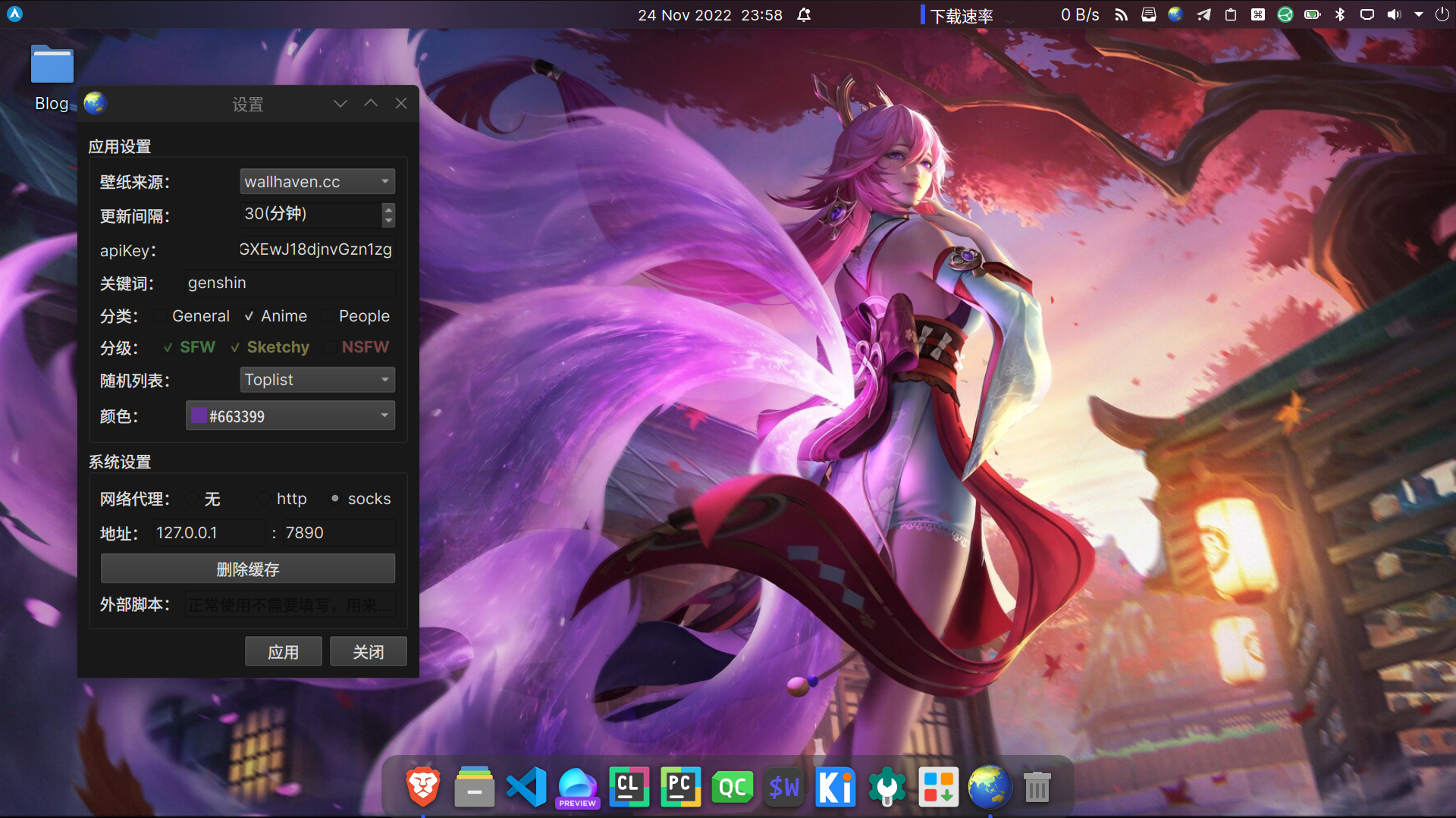
Task: Launch Visual Studio Code from dock
Action: click(526, 786)
